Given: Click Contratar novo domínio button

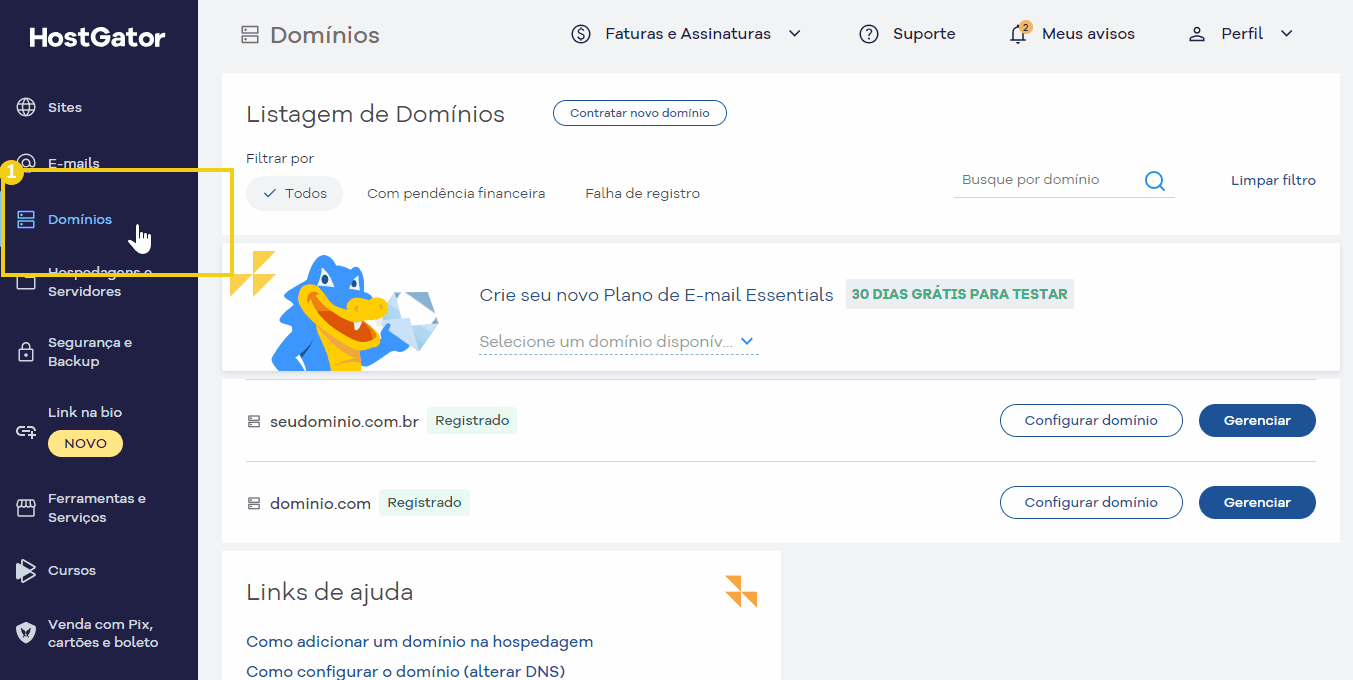Looking at the screenshot, I should tap(640, 113).
